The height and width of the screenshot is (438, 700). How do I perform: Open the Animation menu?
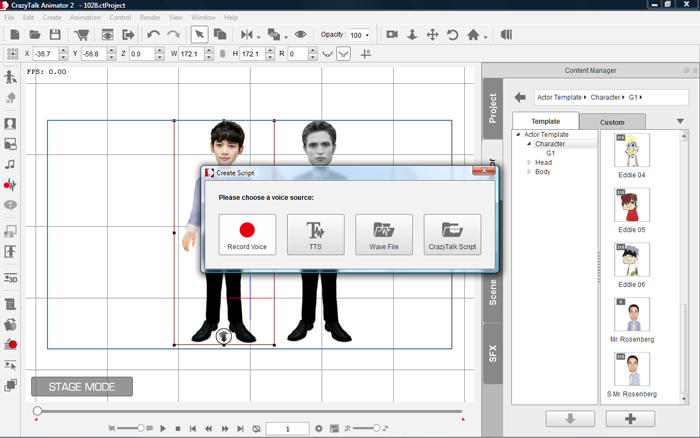coord(85,17)
